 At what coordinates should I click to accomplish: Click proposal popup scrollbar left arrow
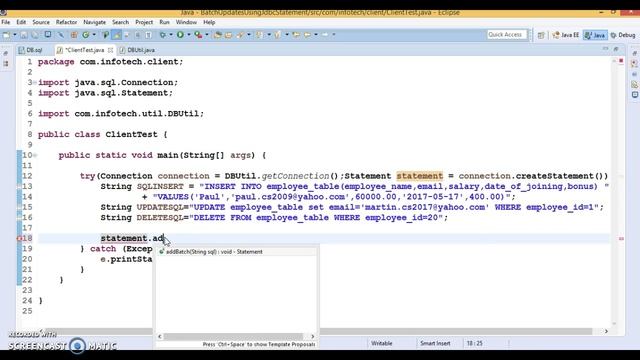pyautogui.click(x=160, y=337)
